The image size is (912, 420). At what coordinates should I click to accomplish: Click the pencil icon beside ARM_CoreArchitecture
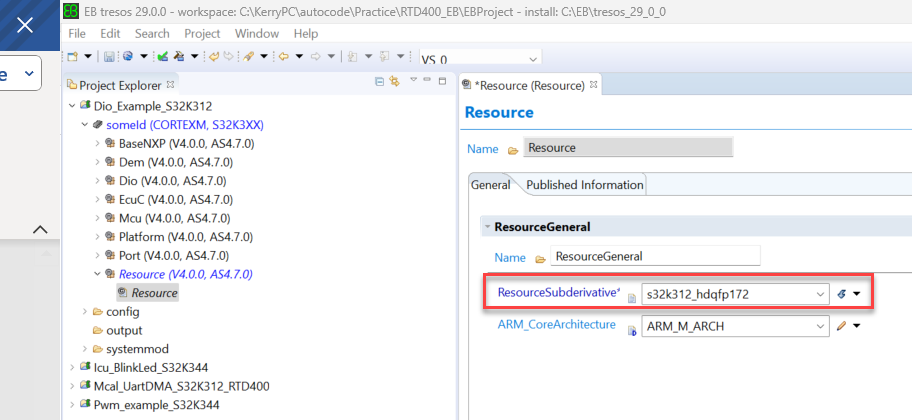point(842,326)
